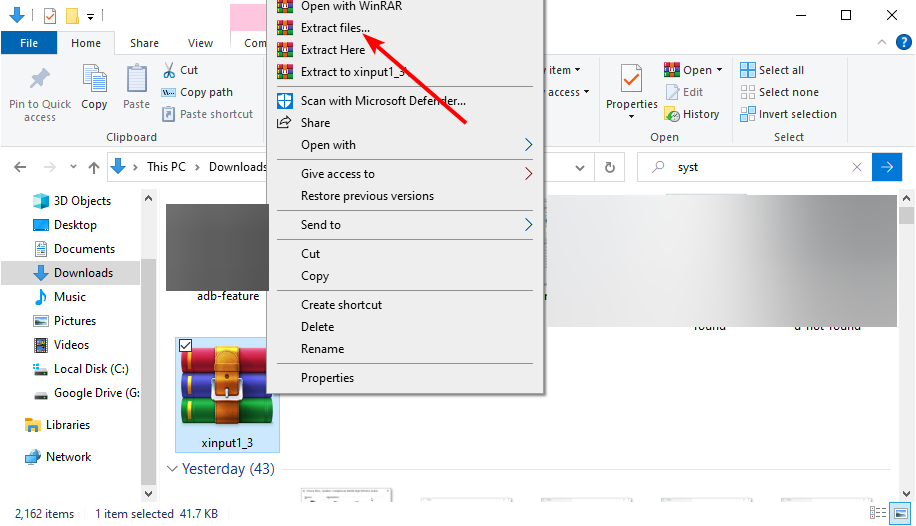
Task: Go back with the left arrow
Action: (20, 167)
